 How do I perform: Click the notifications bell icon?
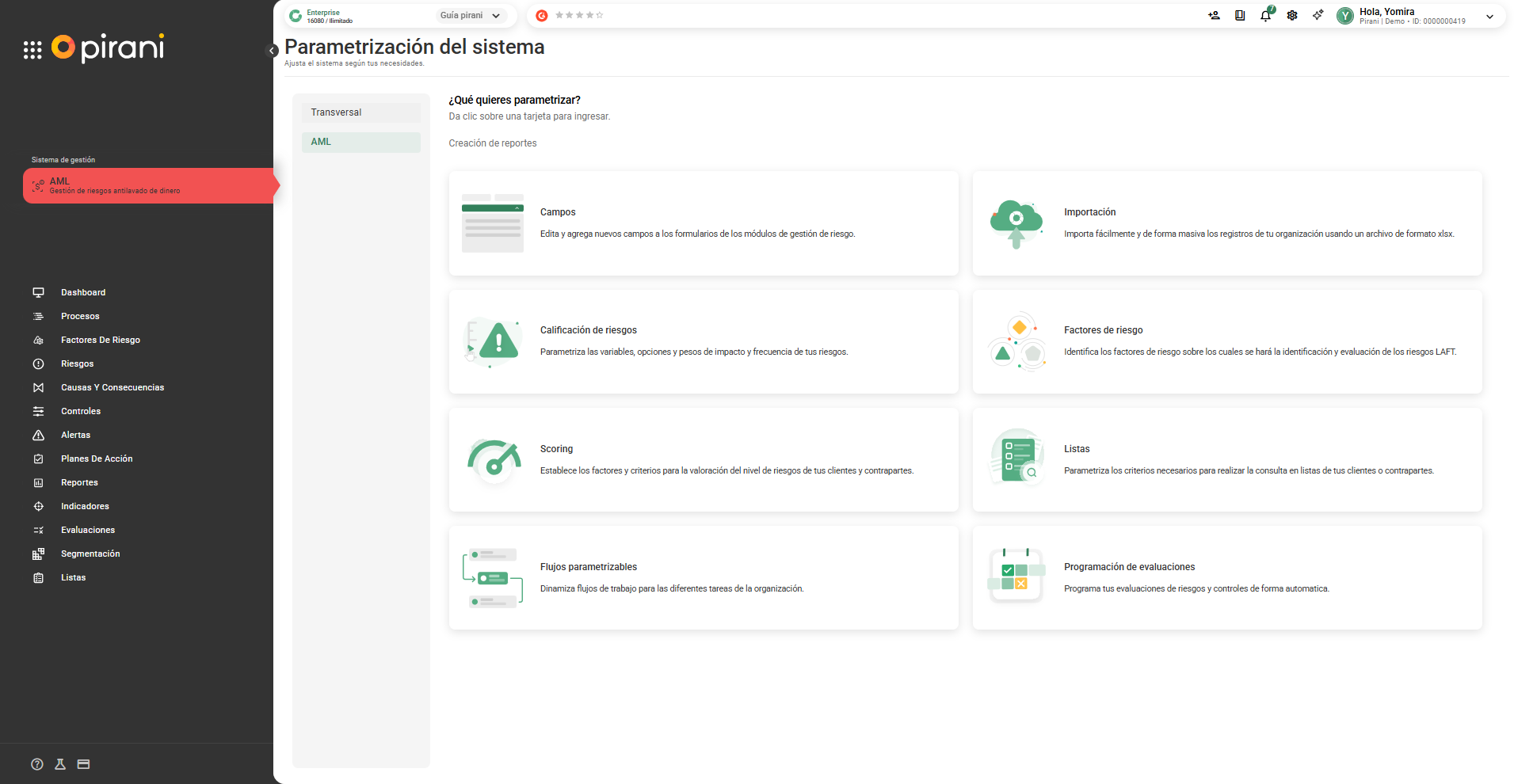click(x=1265, y=16)
